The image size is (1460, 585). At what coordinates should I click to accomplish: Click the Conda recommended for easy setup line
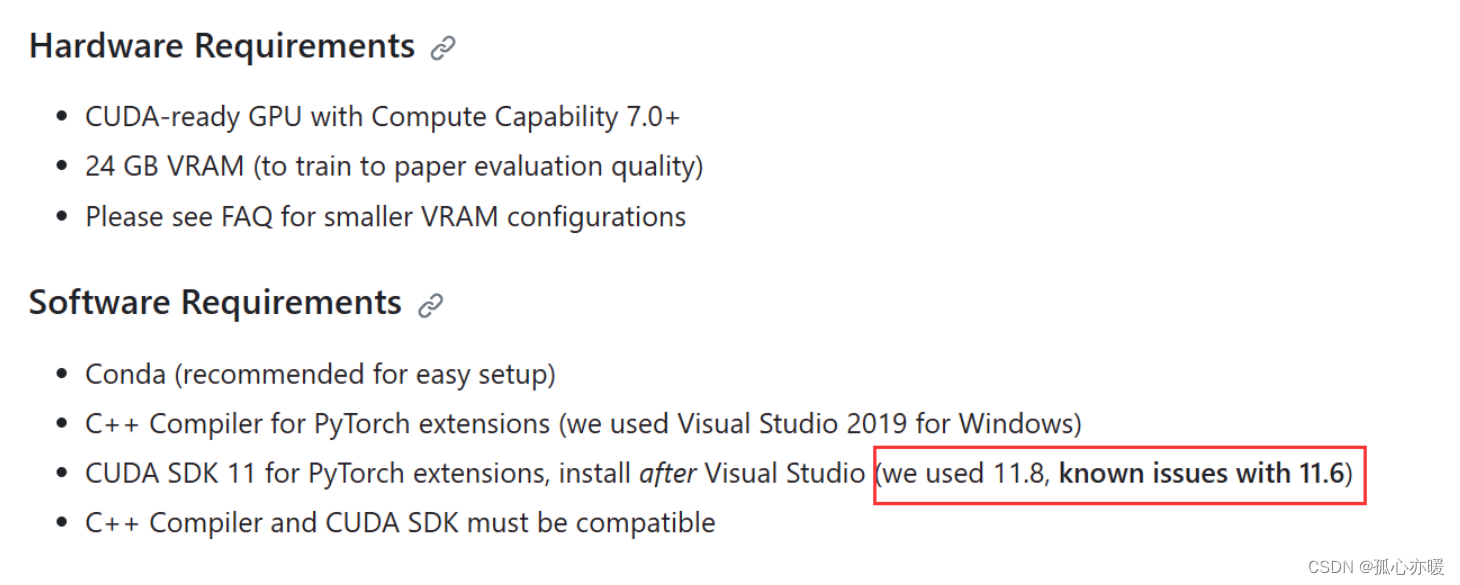tap(320, 374)
